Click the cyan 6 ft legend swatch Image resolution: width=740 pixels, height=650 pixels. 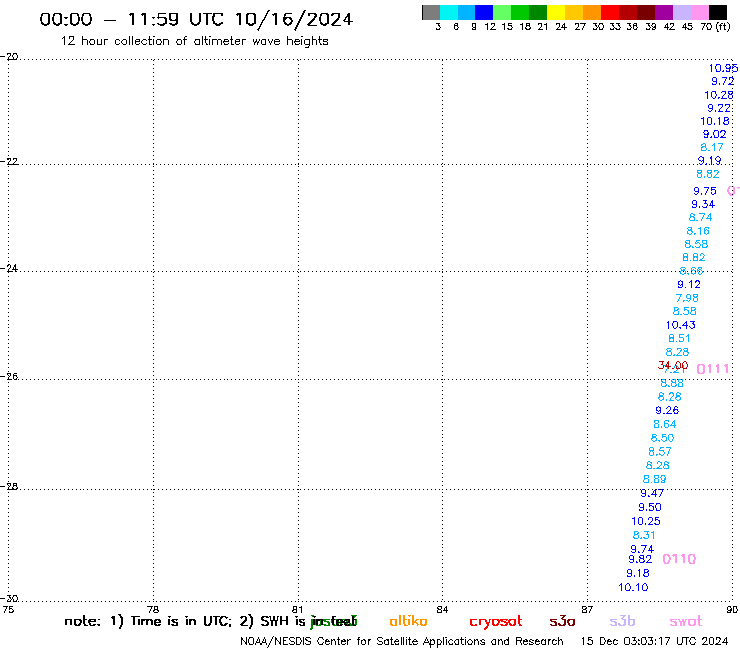pos(449,12)
